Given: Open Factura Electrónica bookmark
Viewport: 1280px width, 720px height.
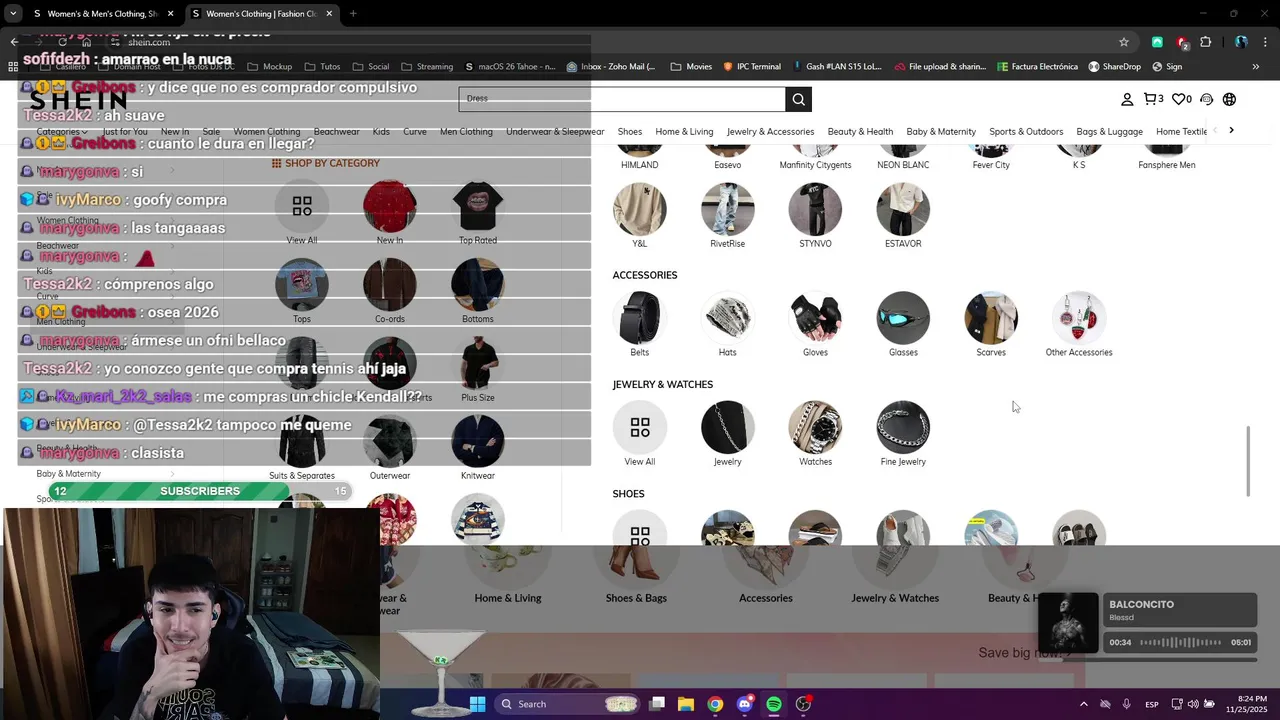Looking at the screenshot, I should pyautogui.click(x=1037, y=67).
